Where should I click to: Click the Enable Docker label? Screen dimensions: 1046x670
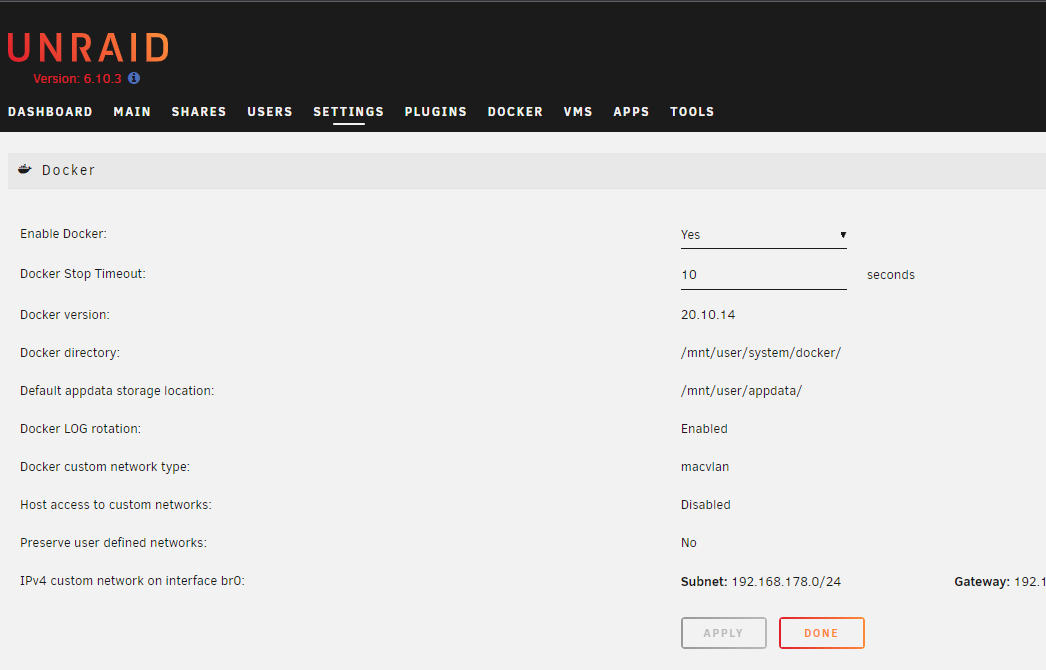coord(63,234)
